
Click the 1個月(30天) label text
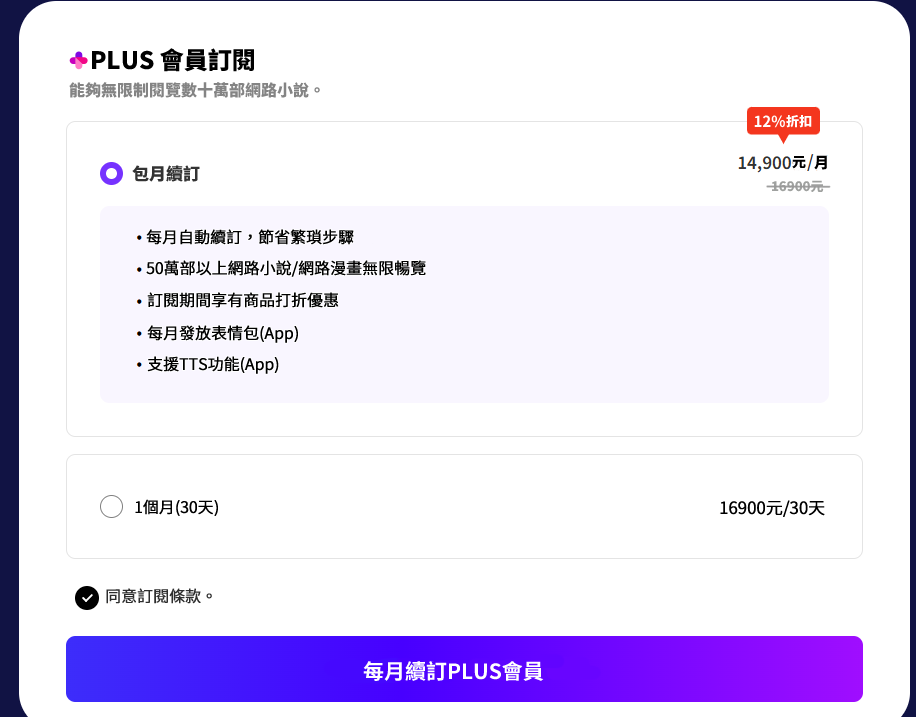click(x=176, y=507)
